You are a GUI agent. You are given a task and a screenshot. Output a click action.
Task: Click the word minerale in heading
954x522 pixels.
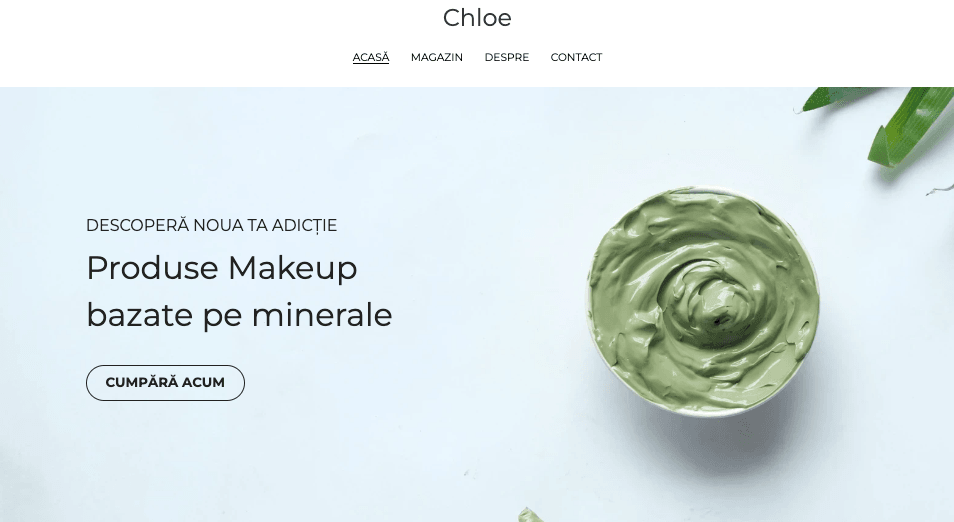point(322,315)
